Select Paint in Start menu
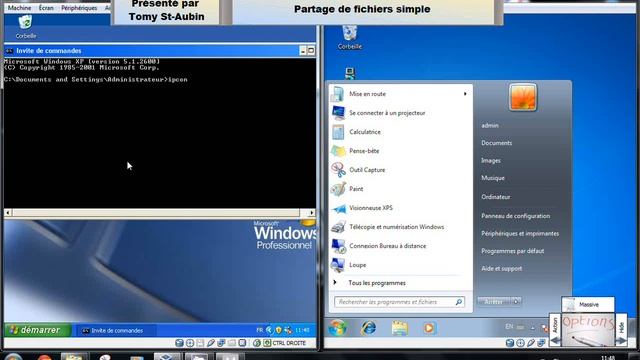The image size is (640, 360). click(x=400, y=189)
